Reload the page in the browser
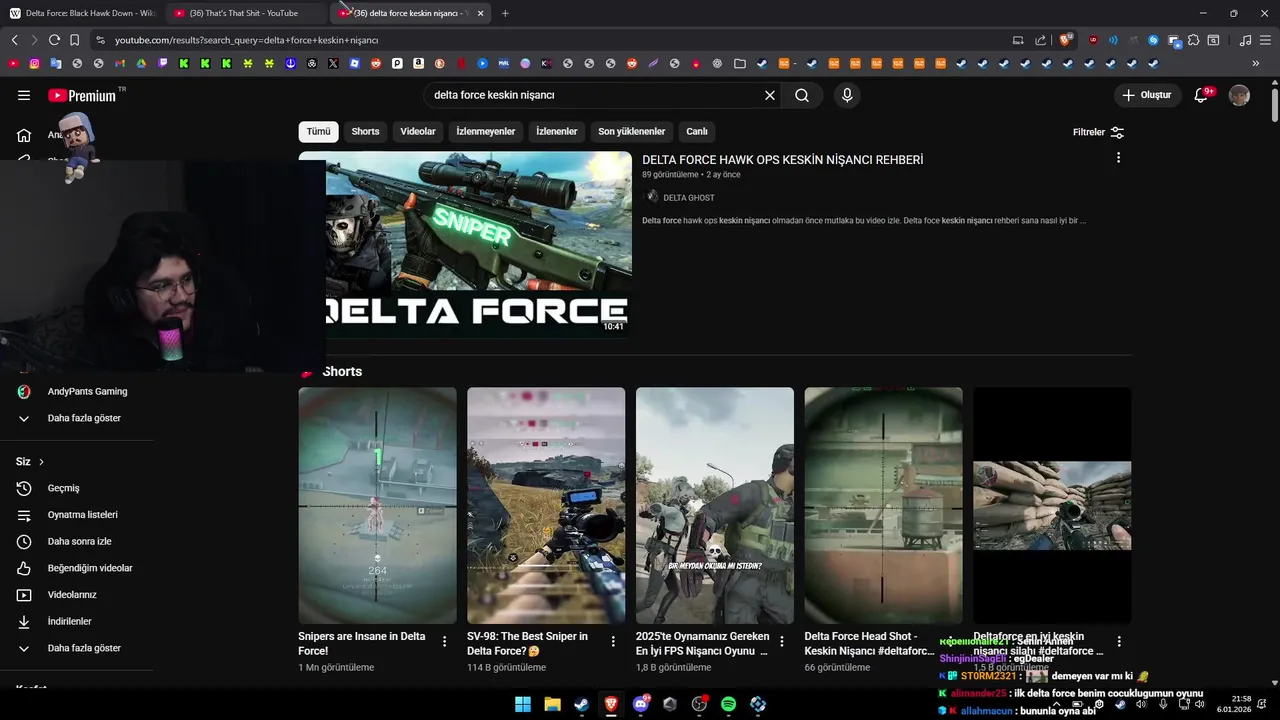This screenshot has width=1280, height=720. [54, 40]
